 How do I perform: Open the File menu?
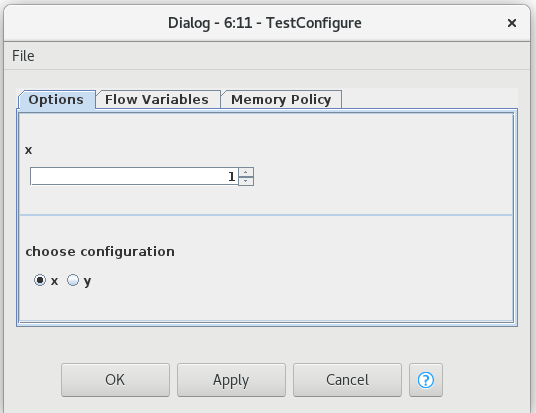pos(23,56)
